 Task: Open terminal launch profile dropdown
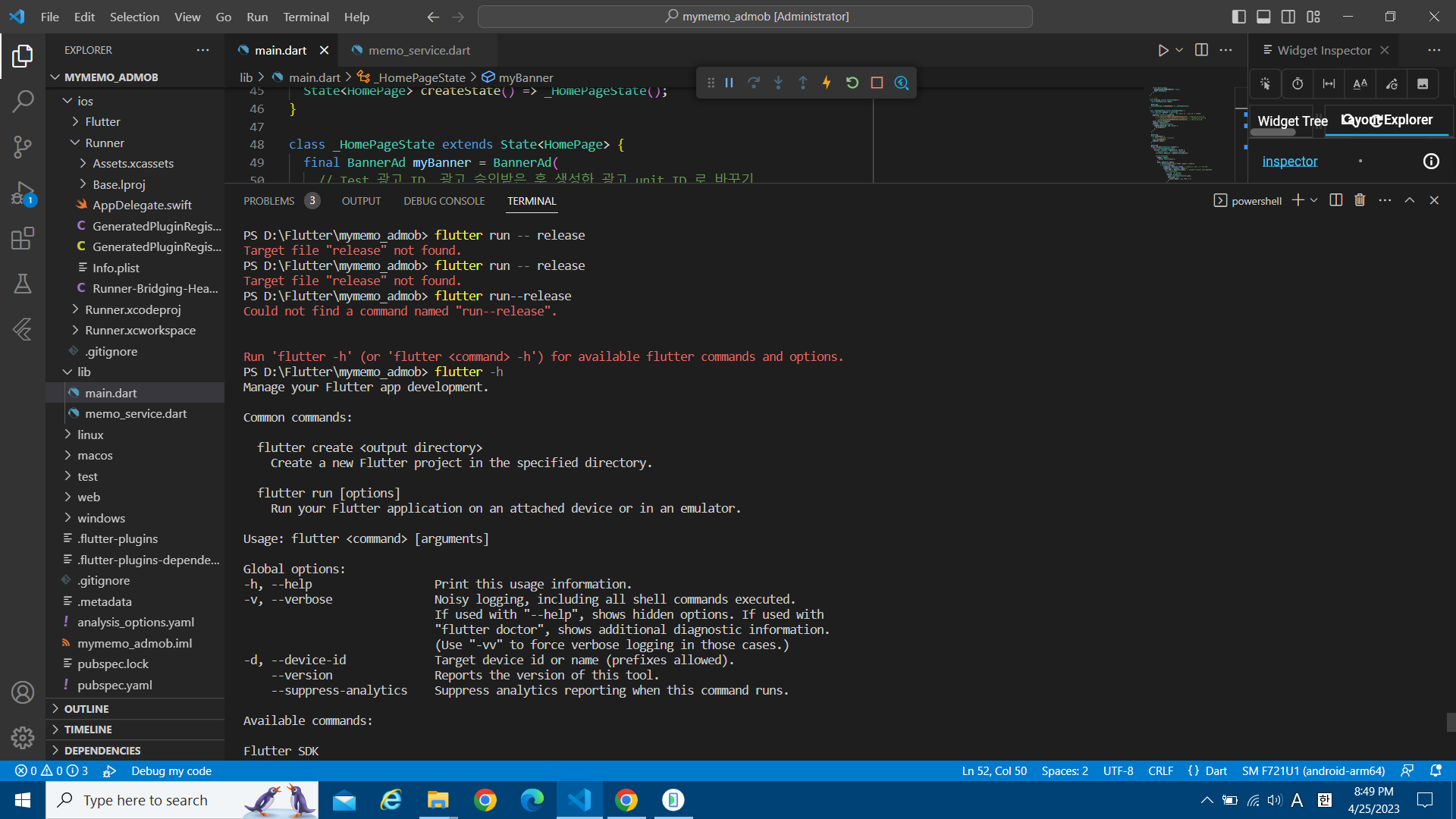point(1313,200)
